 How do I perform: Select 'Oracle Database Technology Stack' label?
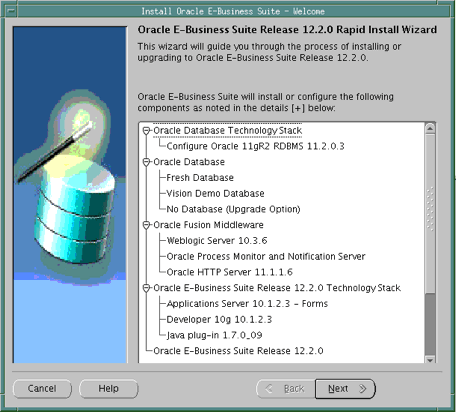pyautogui.click(x=227, y=131)
